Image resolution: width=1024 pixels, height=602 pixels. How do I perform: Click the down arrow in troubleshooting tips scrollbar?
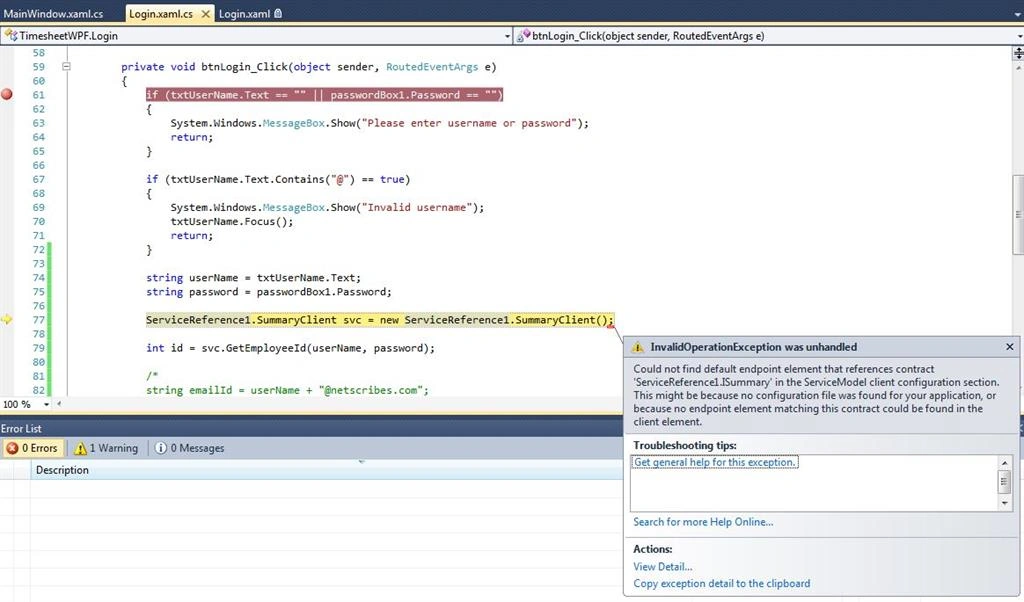tap(1004, 503)
